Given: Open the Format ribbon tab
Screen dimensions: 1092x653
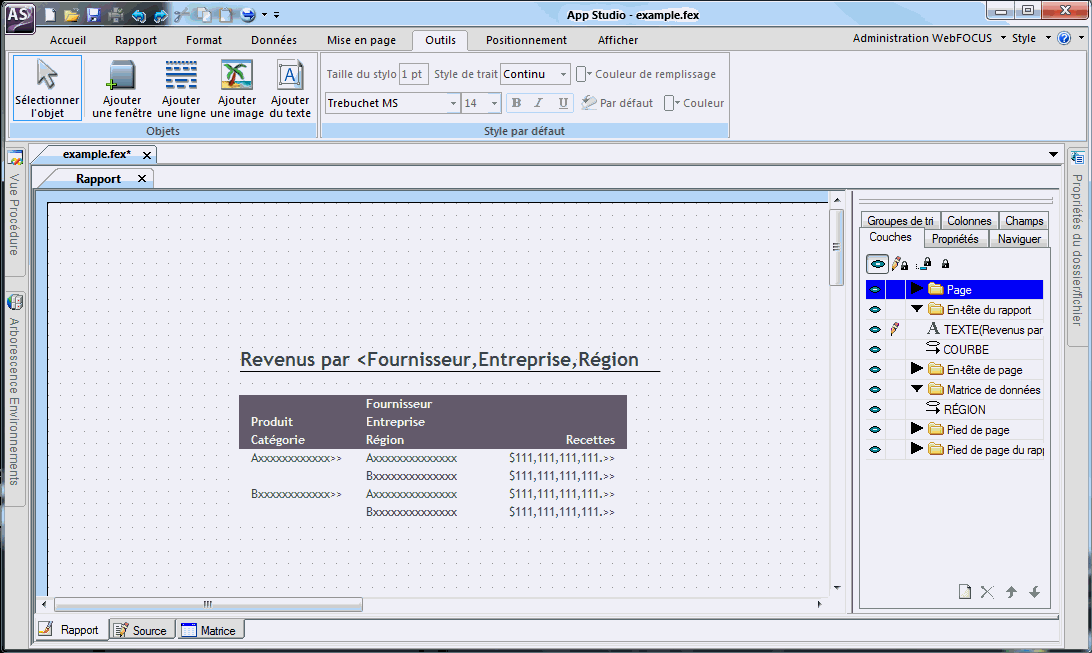Looking at the screenshot, I should (204, 40).
